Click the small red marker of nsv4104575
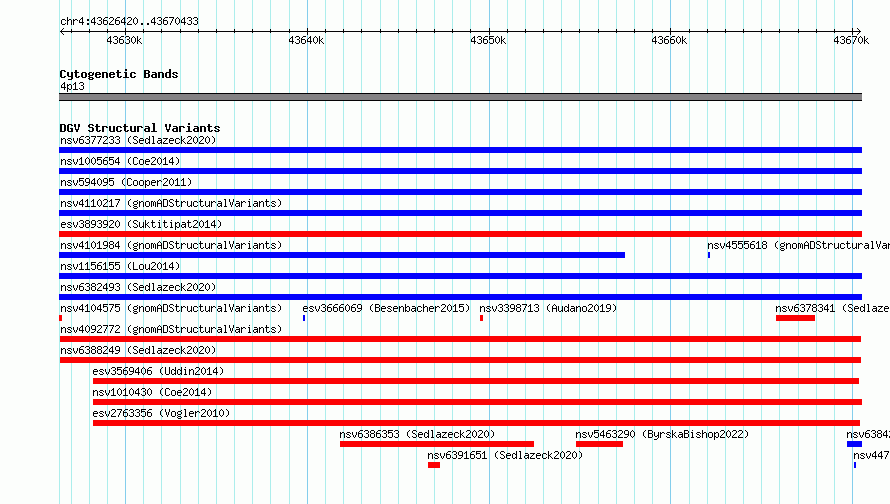The width and height of the screenshot is (890, 504). coord(61,318)
